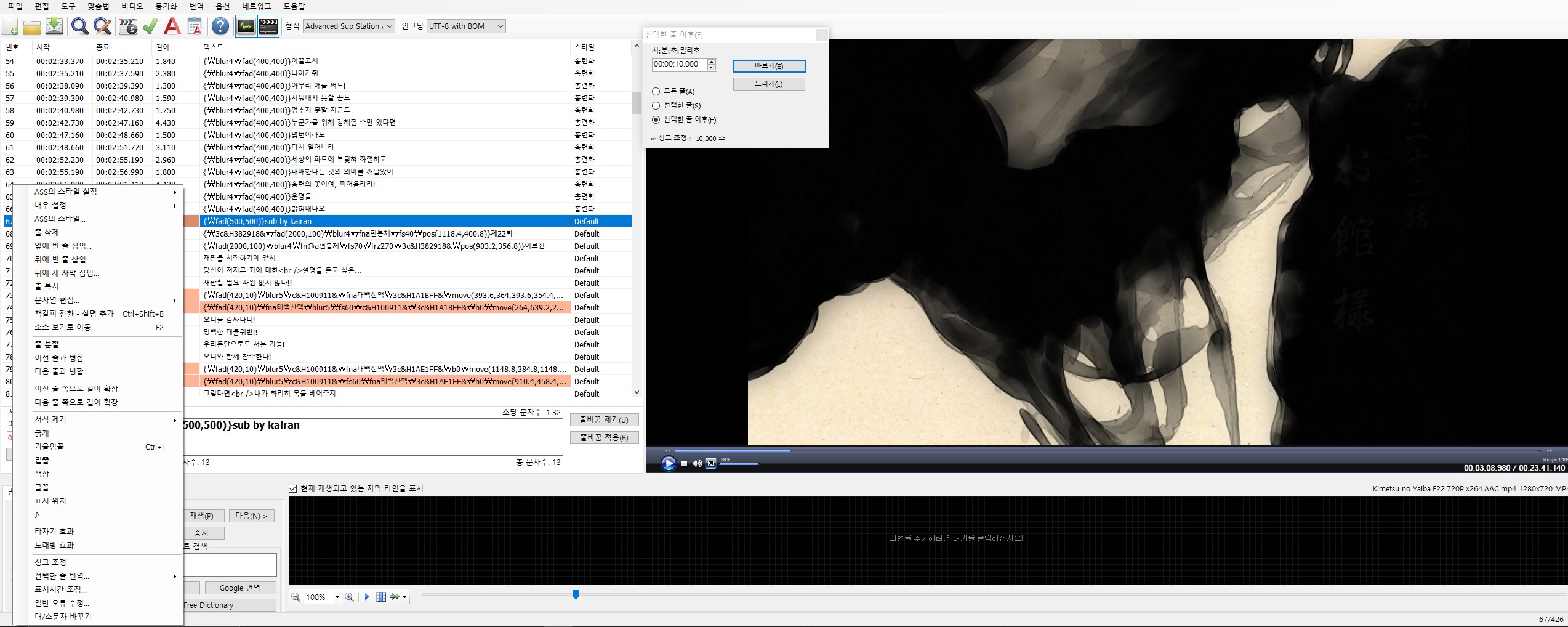Click the green double-arrow waveform icon
This screenshot has height=627, width=1568.
[x=395, y=597]
